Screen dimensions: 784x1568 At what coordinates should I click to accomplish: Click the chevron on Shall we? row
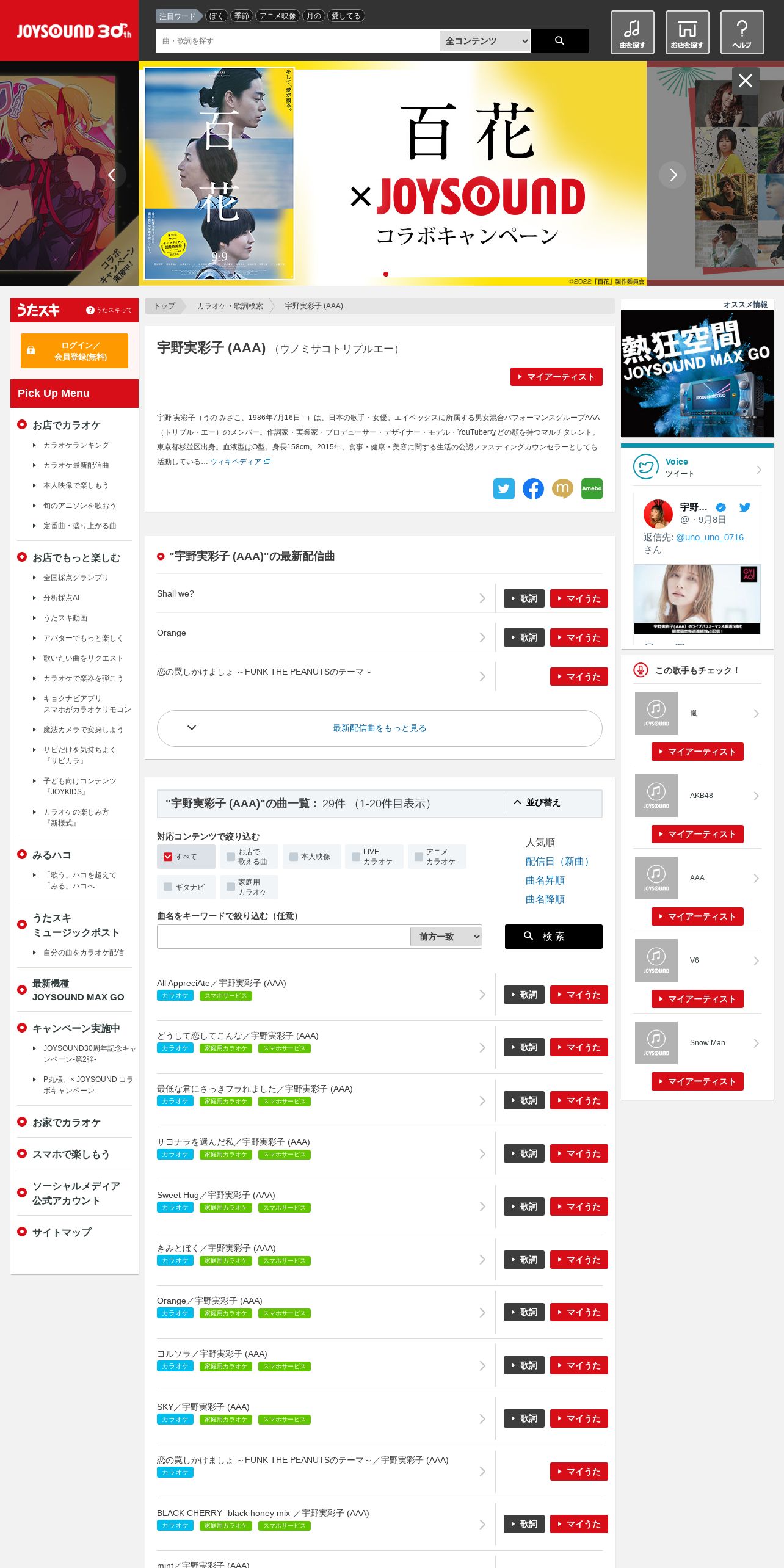click(x=482, y=598)
